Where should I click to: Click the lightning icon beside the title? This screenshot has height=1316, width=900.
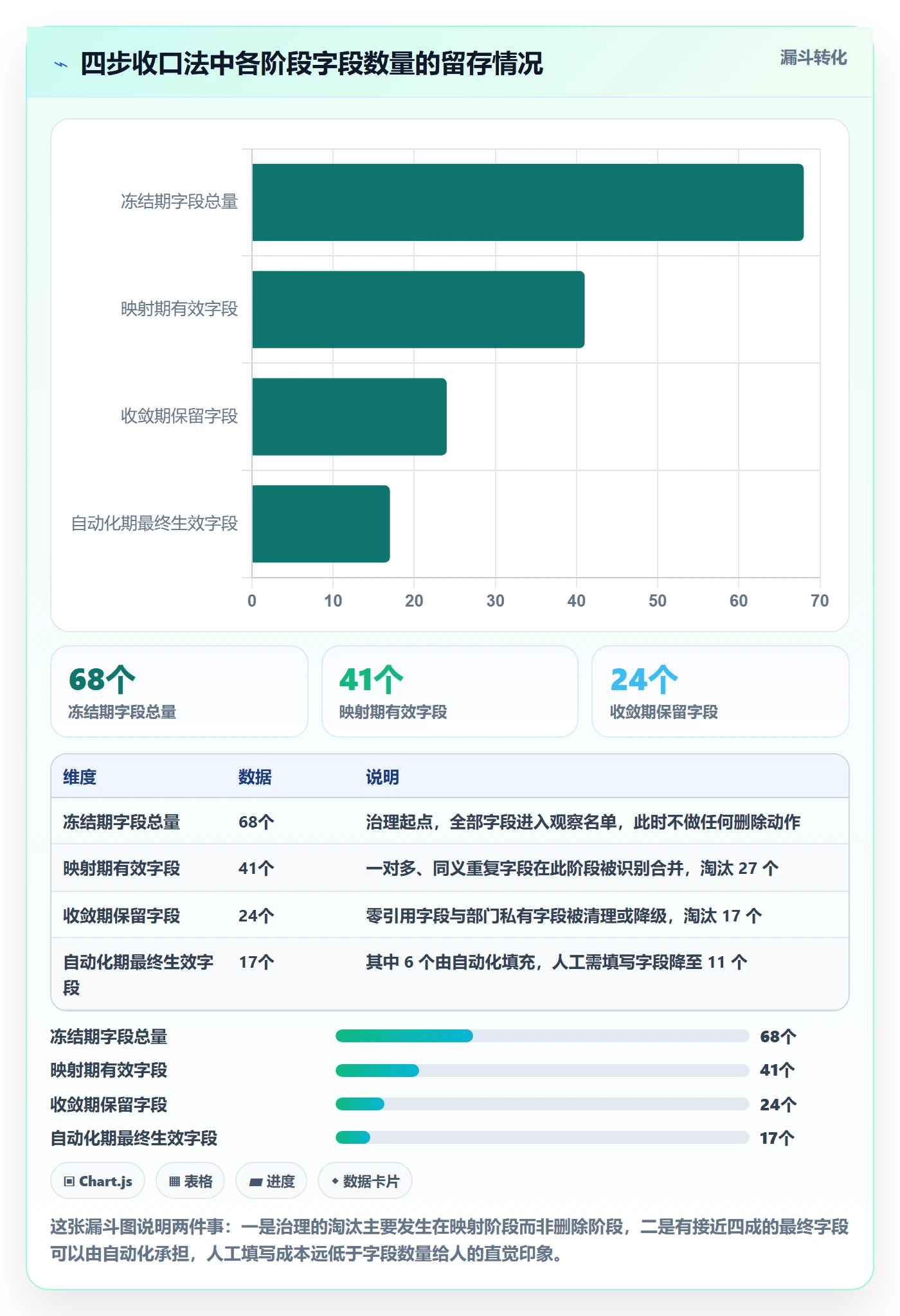[61, 64]
